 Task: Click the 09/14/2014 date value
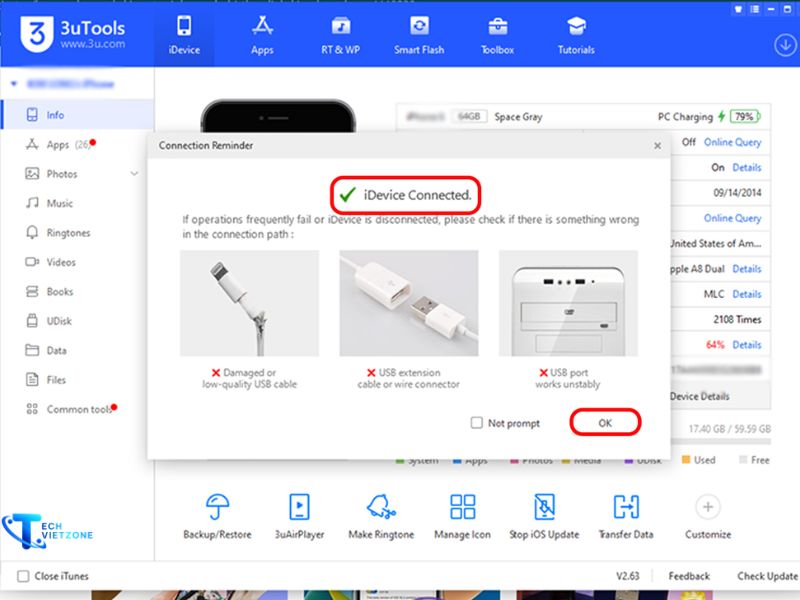(x=737, y=193)
